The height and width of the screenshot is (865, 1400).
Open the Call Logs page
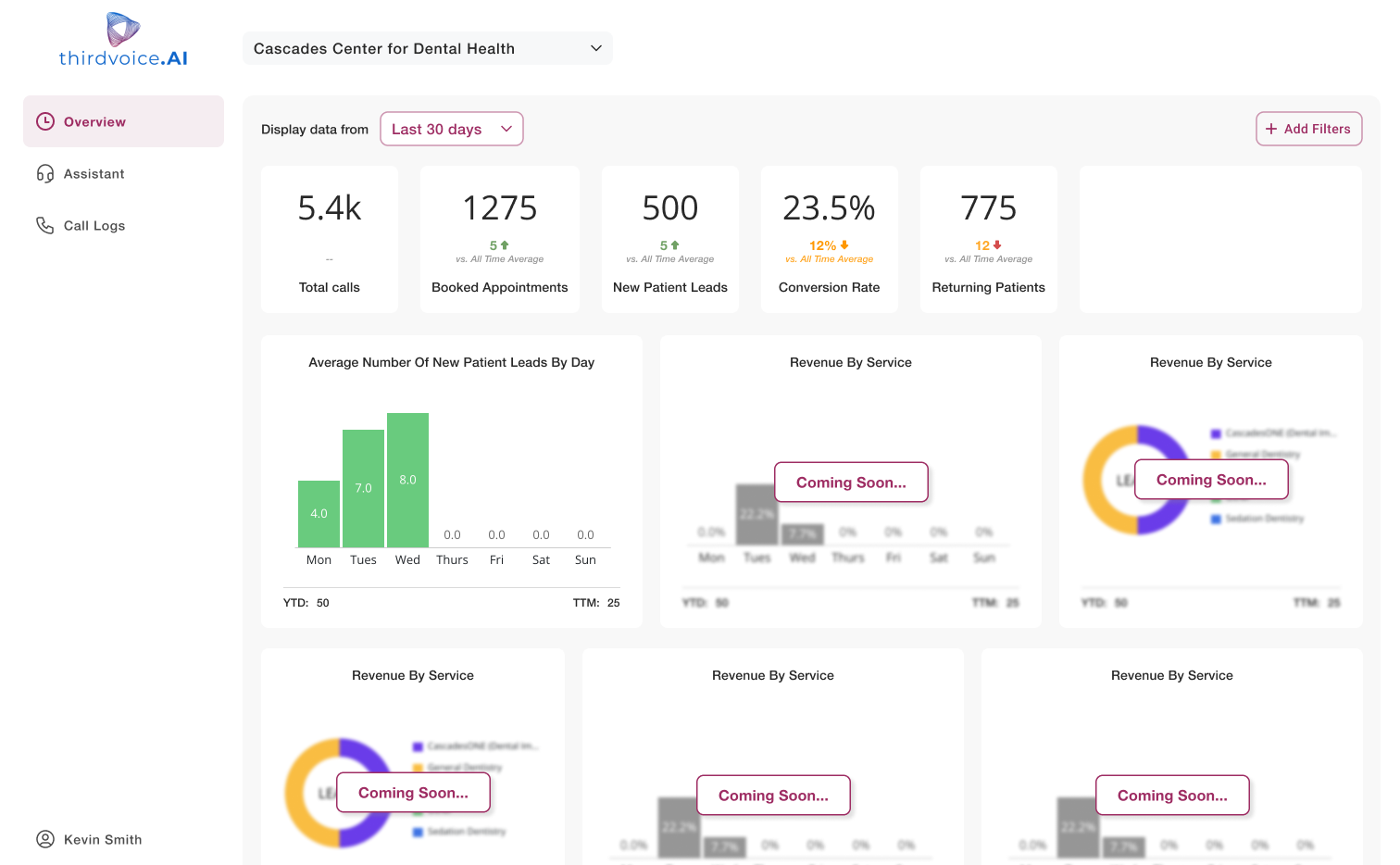point(94,226)
